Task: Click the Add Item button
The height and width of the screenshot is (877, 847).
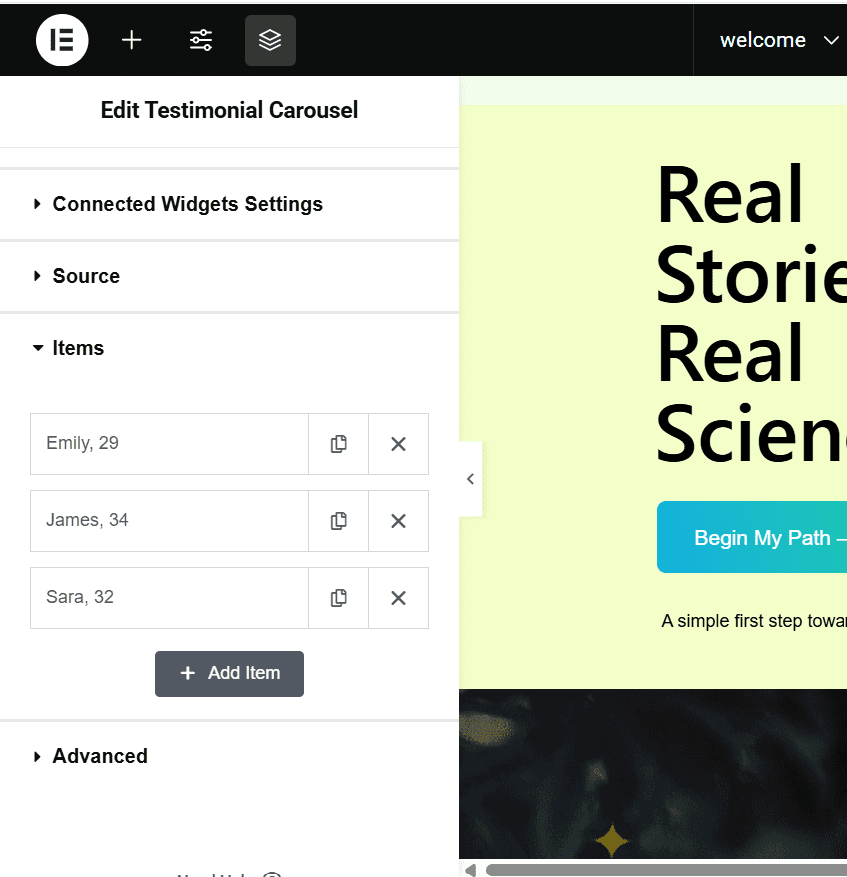Action: [229, 673]
